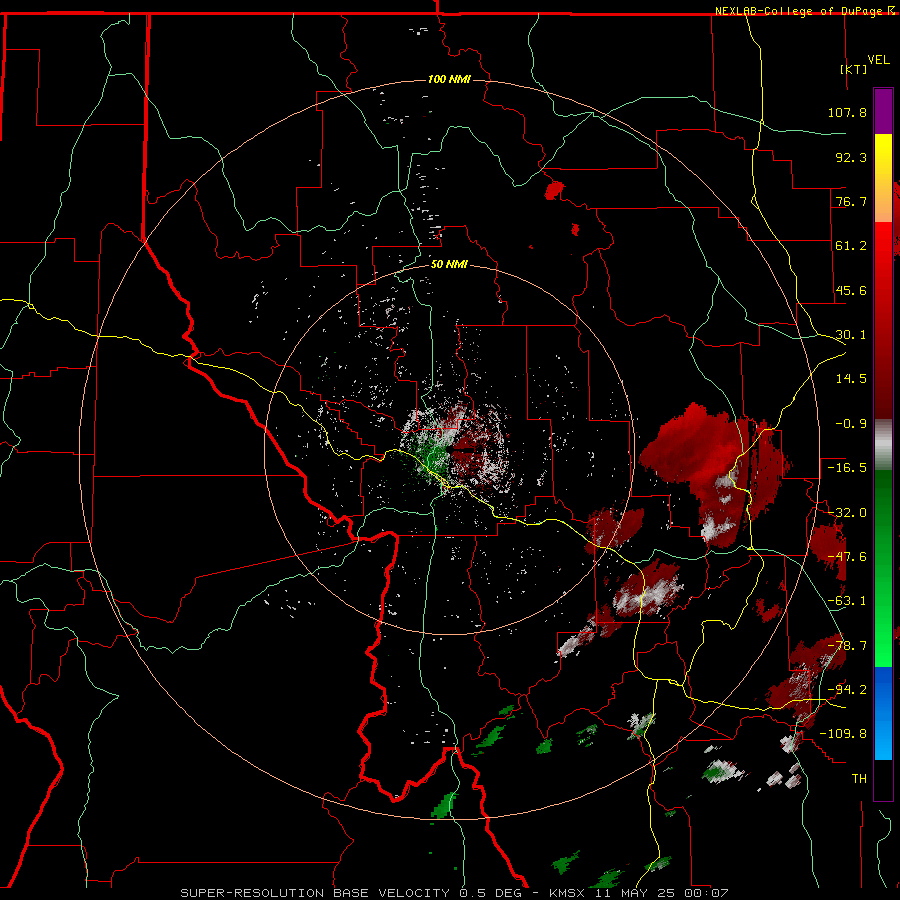Click the purple segment of the color bar

(883, 111)
